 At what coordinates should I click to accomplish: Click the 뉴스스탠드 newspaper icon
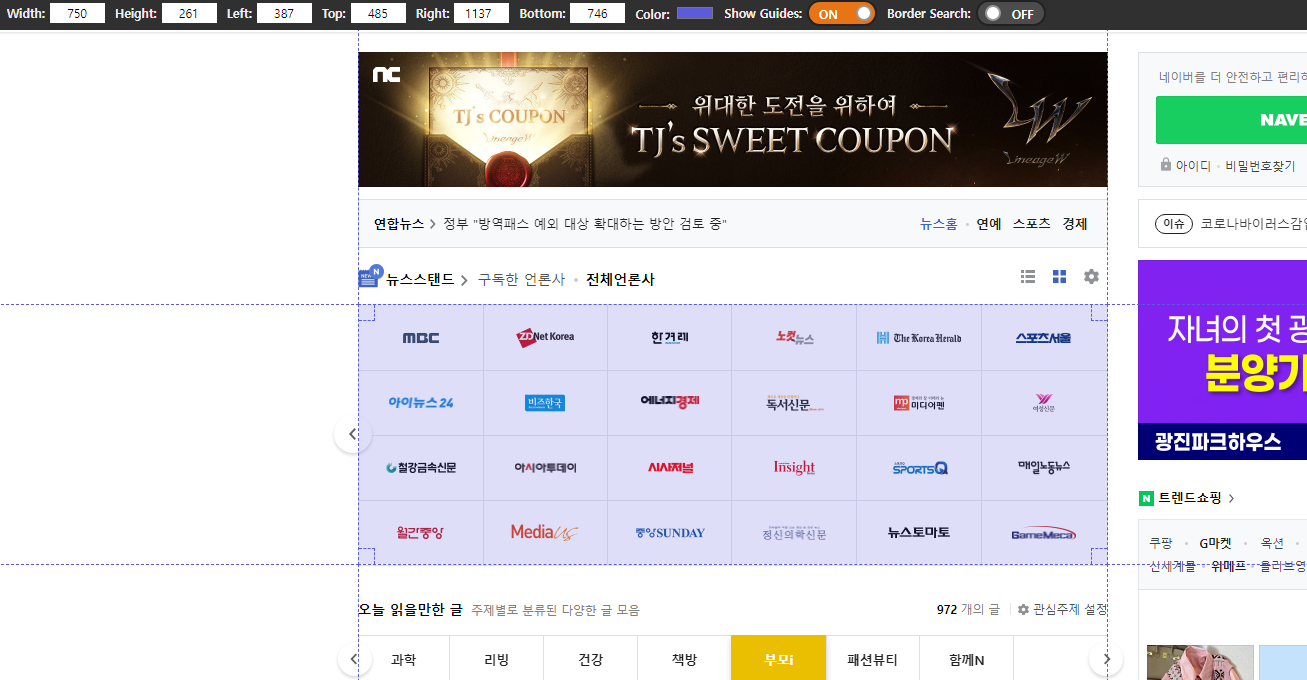pyautogui.click(x=370, y=277)
